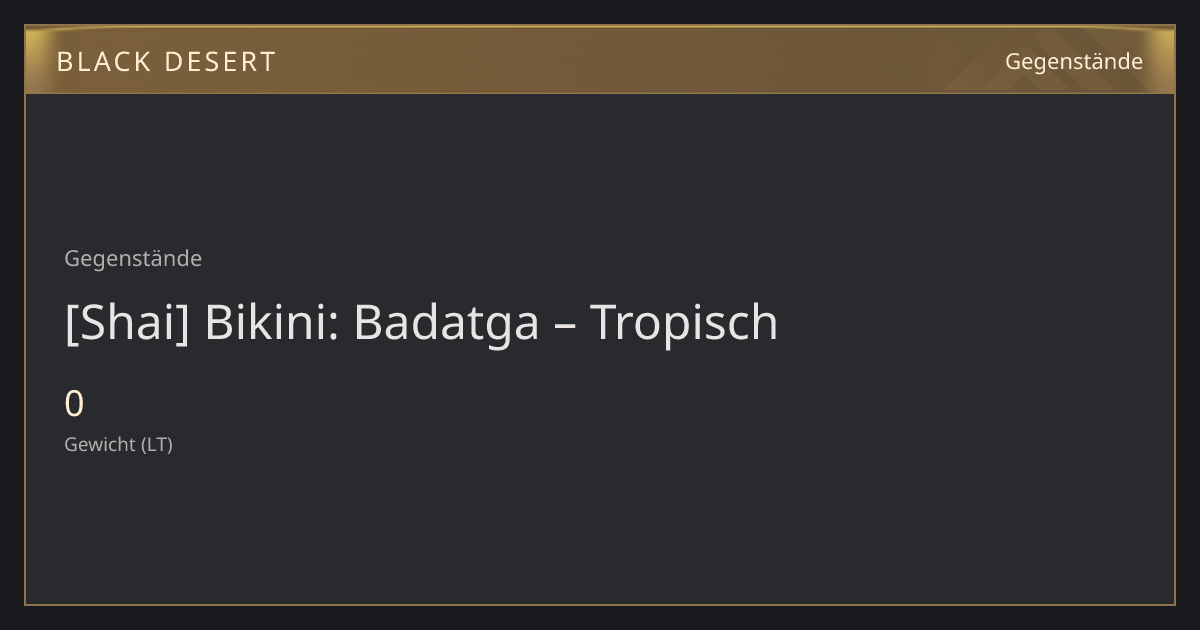Image resolution: width=1200 pixels, height=630 pixels.
Task: Click the word DESERT in the logo
Action: [220, 62]
